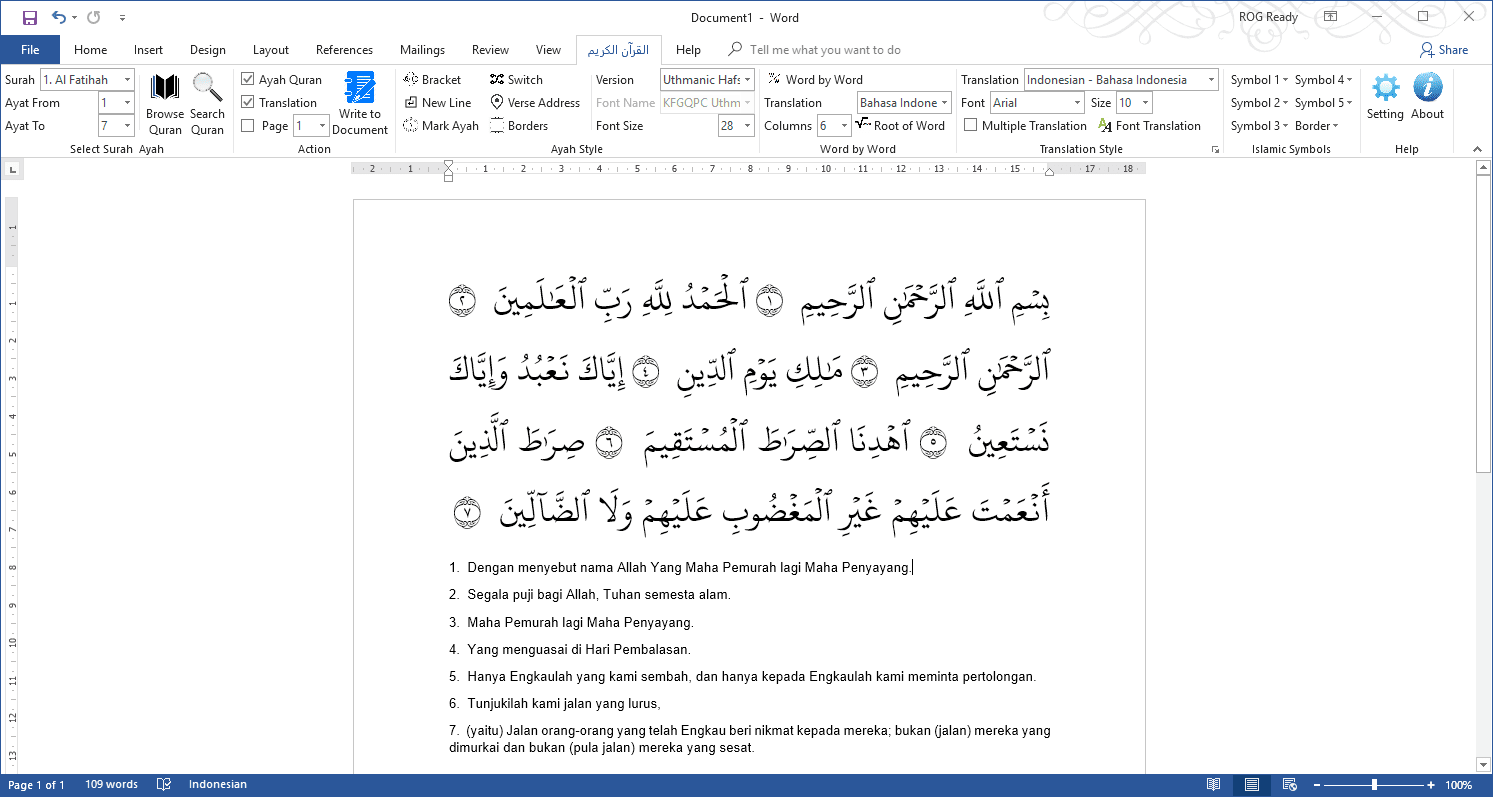Go to the References tab
This screenshot has width=1493, height=797.
(x=344, y=50)
